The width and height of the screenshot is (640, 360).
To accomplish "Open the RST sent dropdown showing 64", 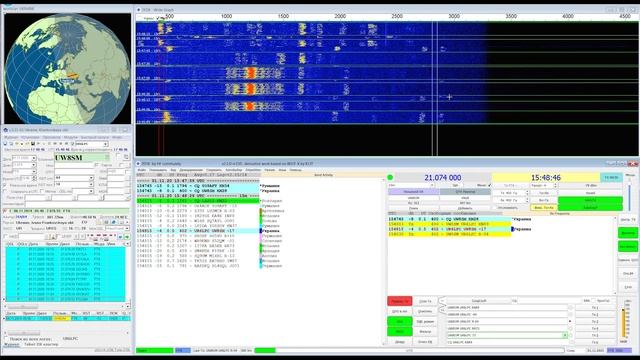I will (x=91, y=178).
